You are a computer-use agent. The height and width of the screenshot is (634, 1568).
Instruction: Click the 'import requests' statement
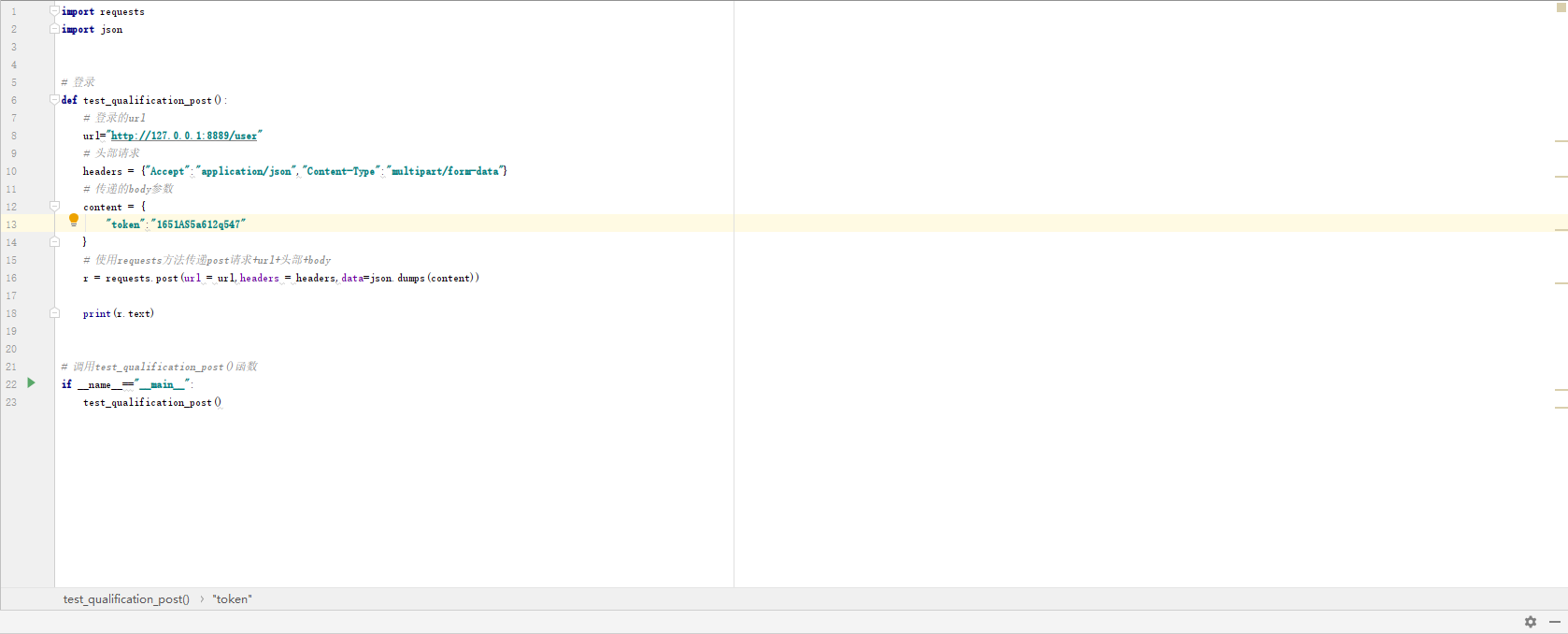103,11
